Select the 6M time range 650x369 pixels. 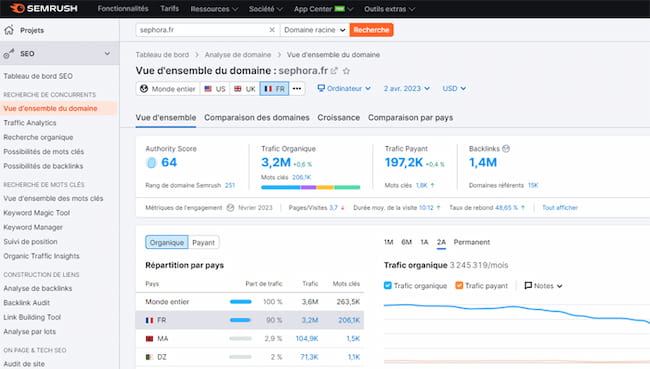coord(407,242)
